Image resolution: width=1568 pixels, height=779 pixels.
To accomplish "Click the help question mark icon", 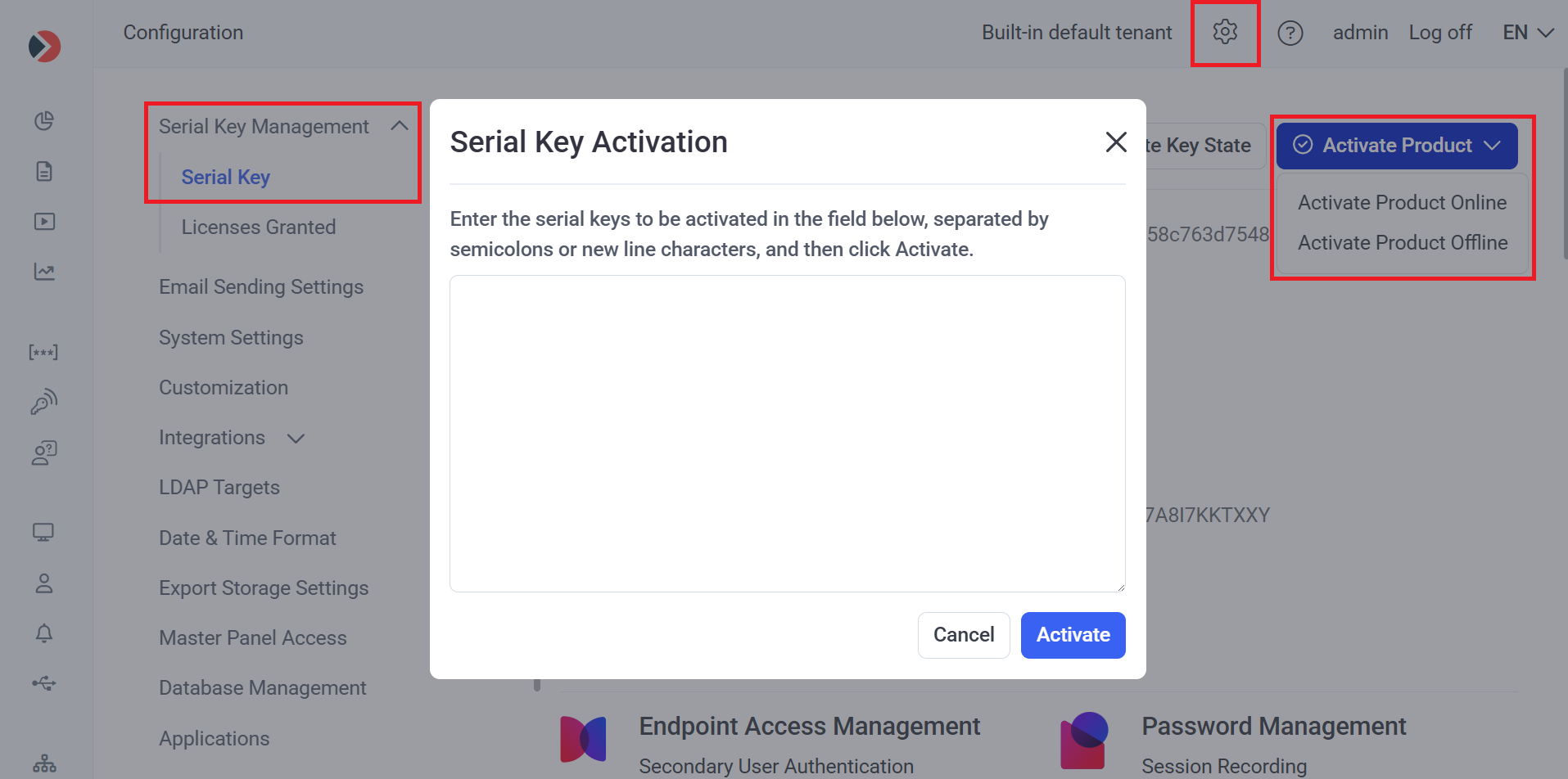I will point(1290,33).
